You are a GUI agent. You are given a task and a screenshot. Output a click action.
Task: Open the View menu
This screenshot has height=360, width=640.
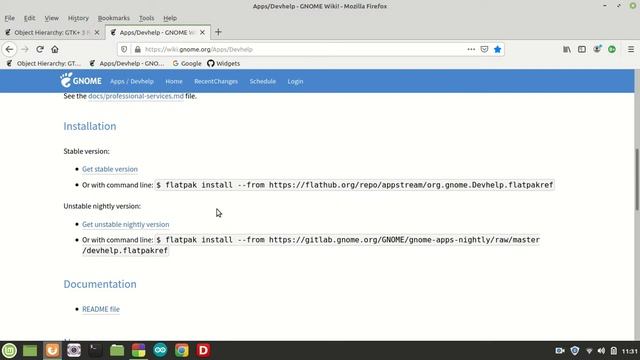(x=51, y=18)
